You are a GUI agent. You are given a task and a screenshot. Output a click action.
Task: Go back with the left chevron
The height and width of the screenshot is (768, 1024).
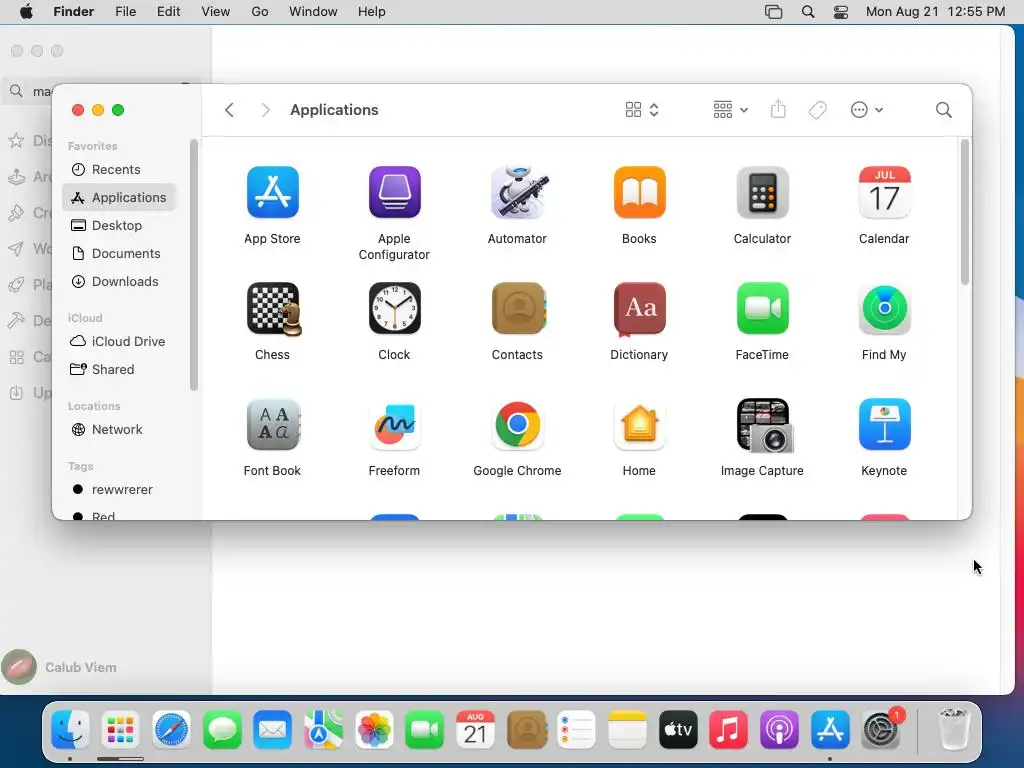(x=229, y=110)
